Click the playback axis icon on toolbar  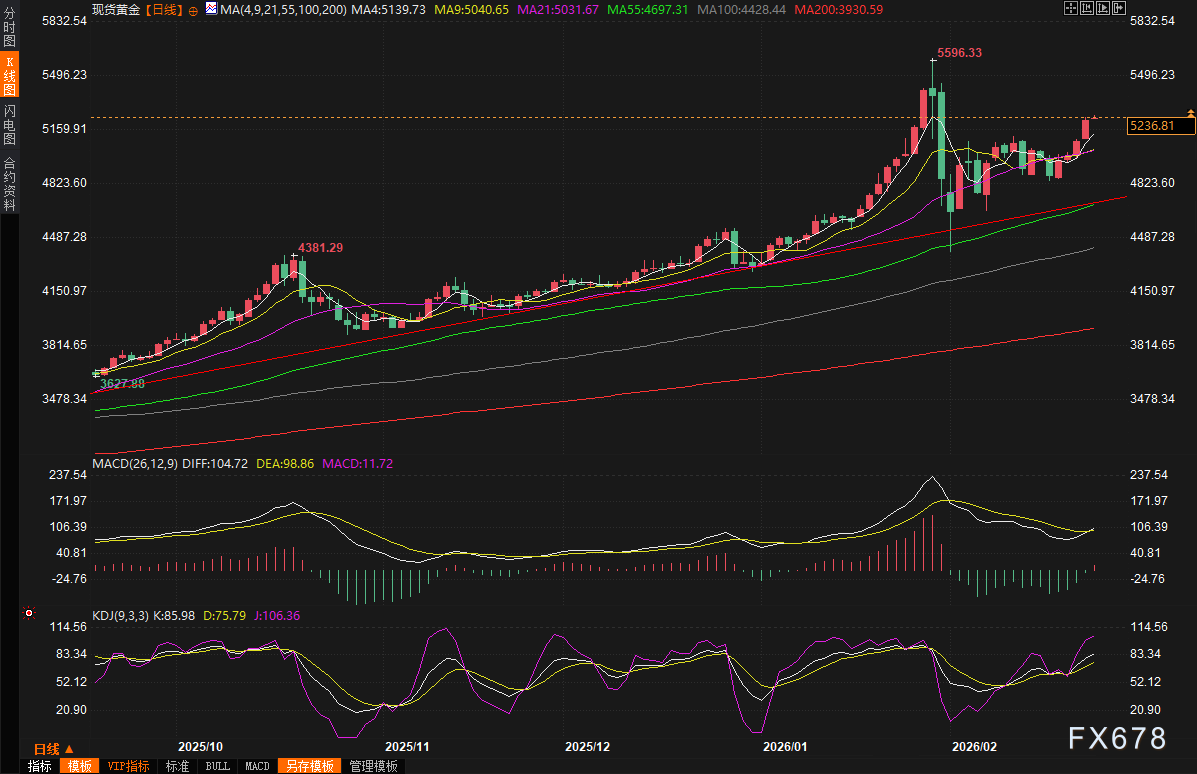1101,8
